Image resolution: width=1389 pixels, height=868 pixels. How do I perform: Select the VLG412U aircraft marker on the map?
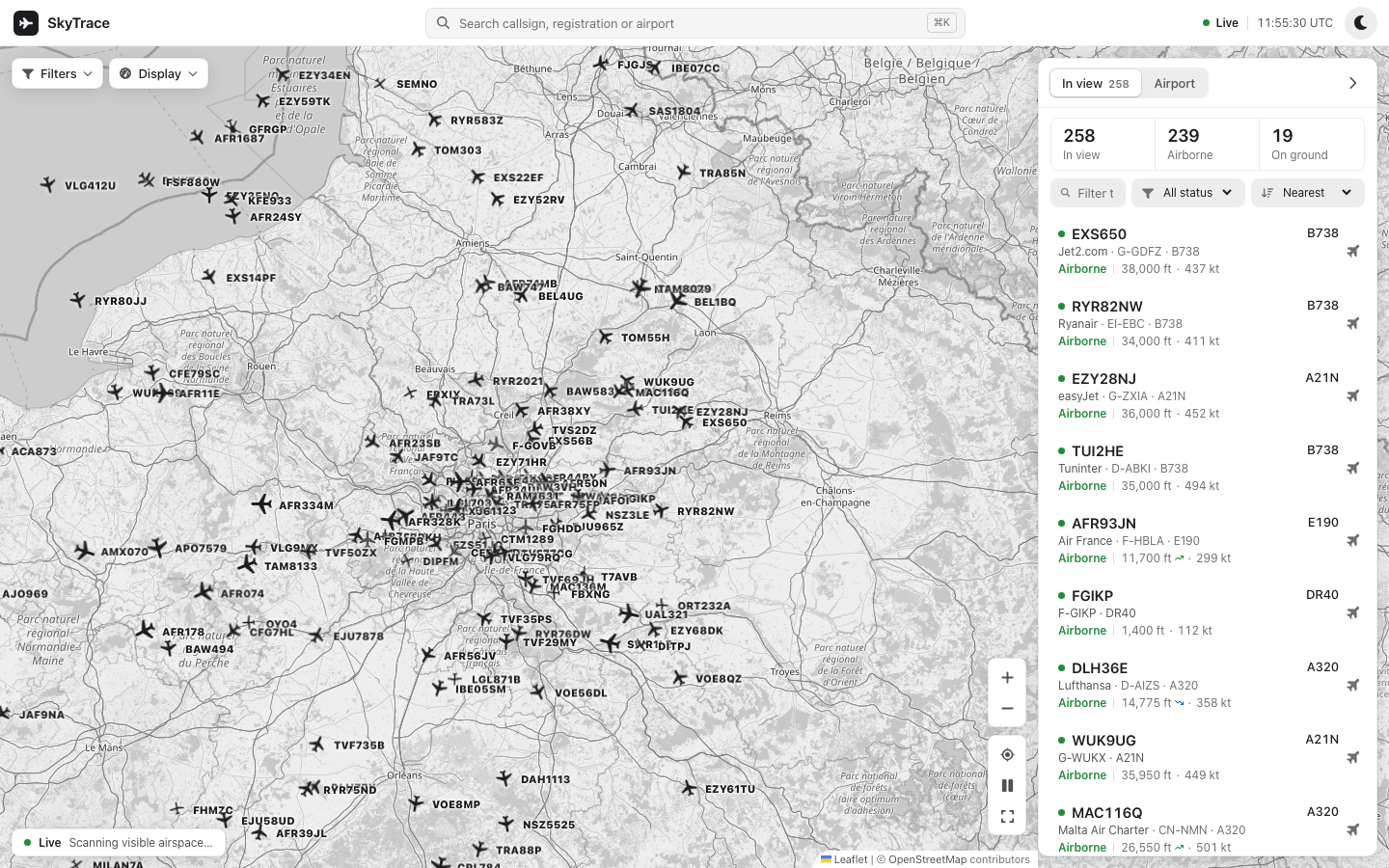[x=47, y=183]
